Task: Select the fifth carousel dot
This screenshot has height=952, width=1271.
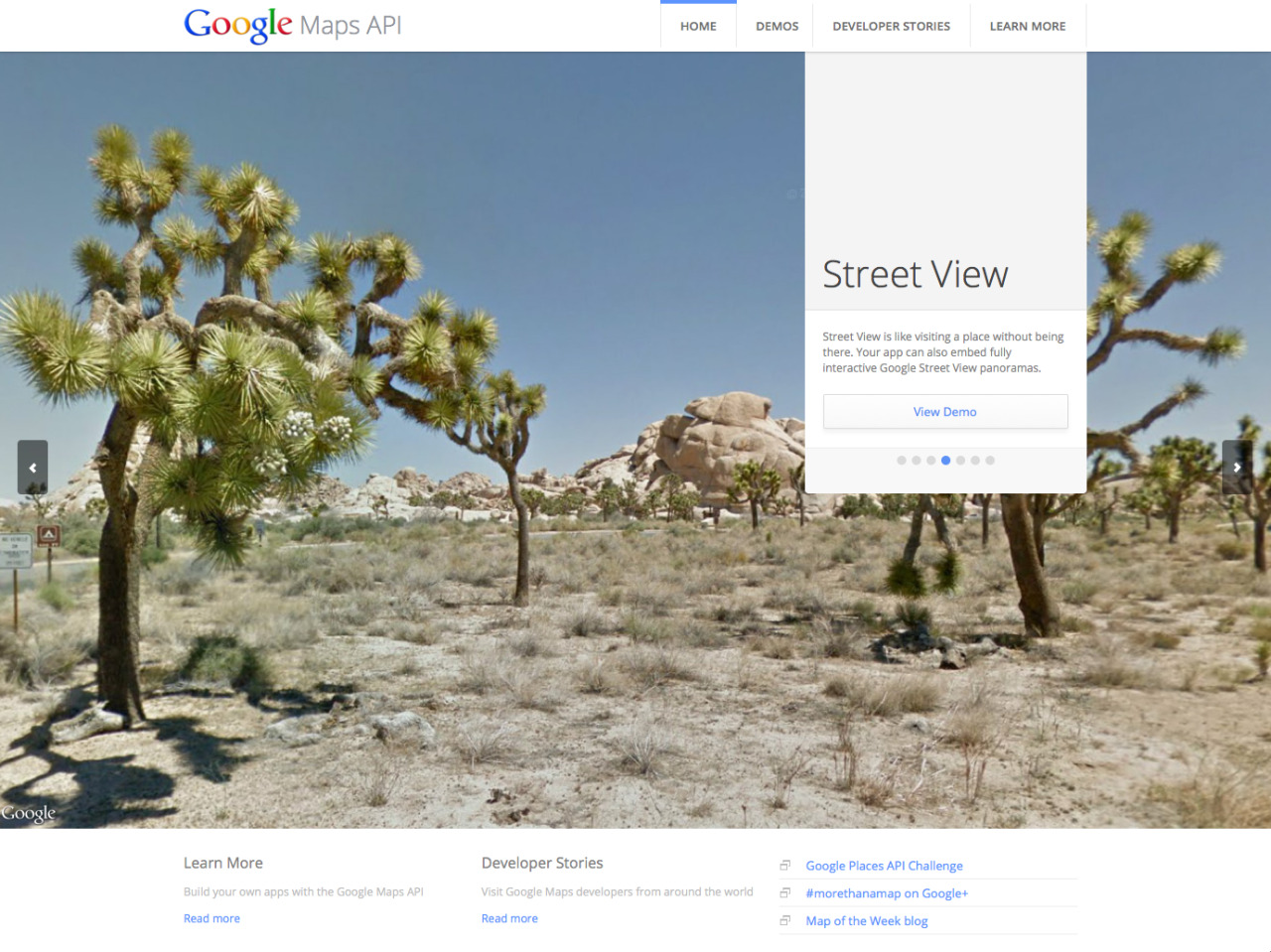Action: click(x=960, y=461)
